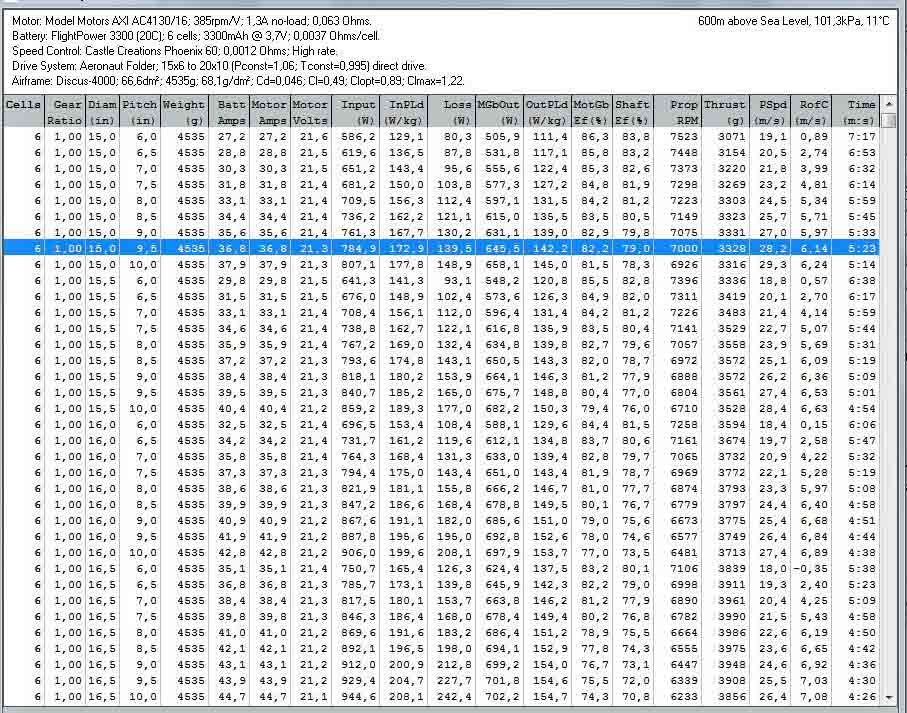Click the Motor Volts column header
The height and width of the screenshot is (713, 907).
(x=310, y=111)
